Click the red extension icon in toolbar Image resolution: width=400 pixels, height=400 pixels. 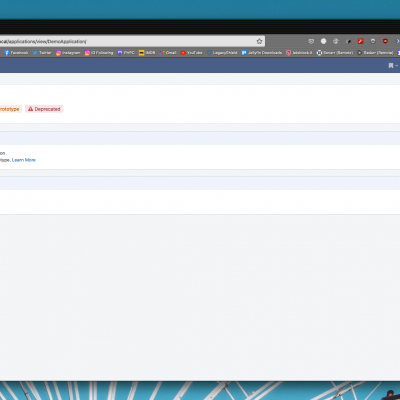(360, 41)
